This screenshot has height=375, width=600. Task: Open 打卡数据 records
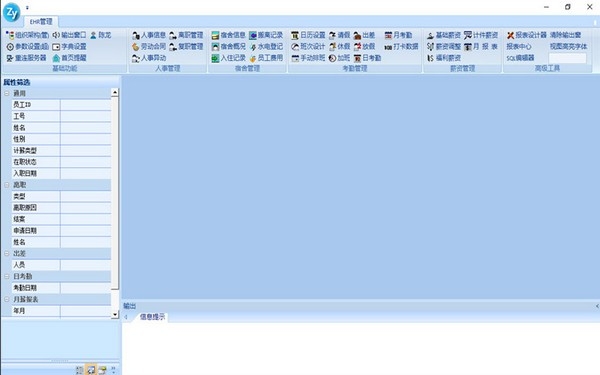pyautogui.click(x=401, y=47)
